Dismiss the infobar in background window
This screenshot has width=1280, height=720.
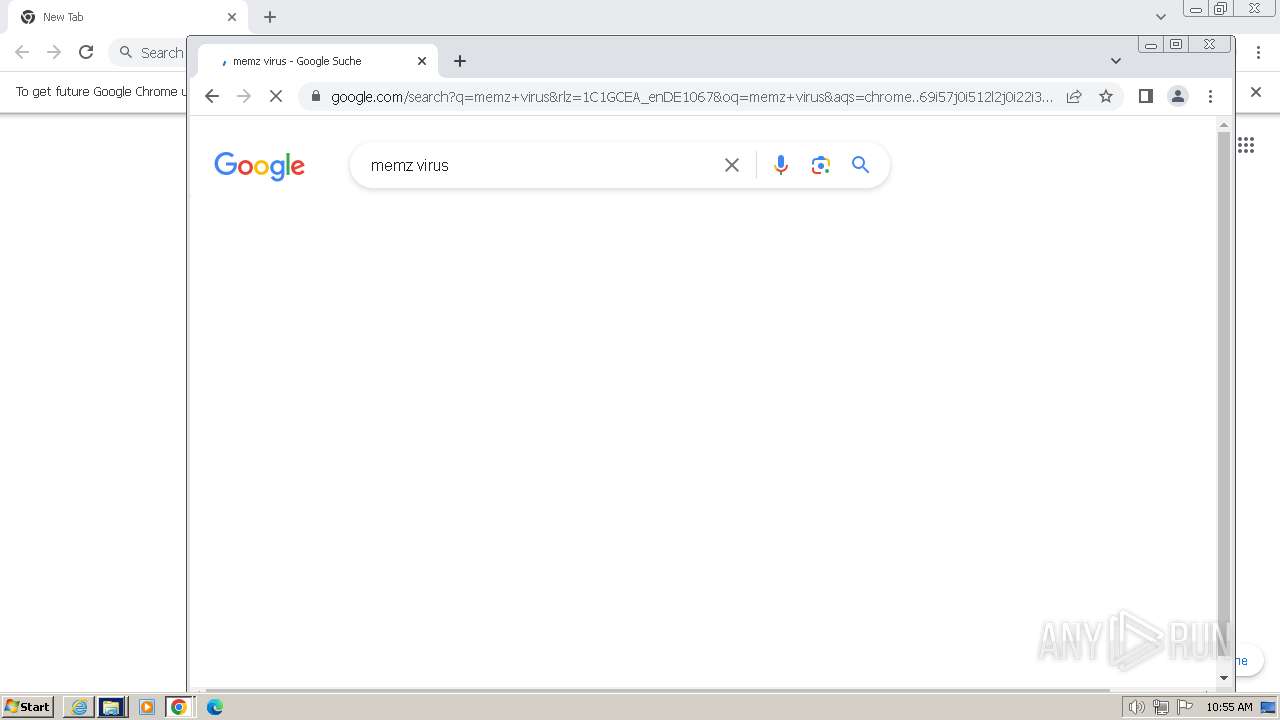pyautogui.click(x=1256, y=92)
